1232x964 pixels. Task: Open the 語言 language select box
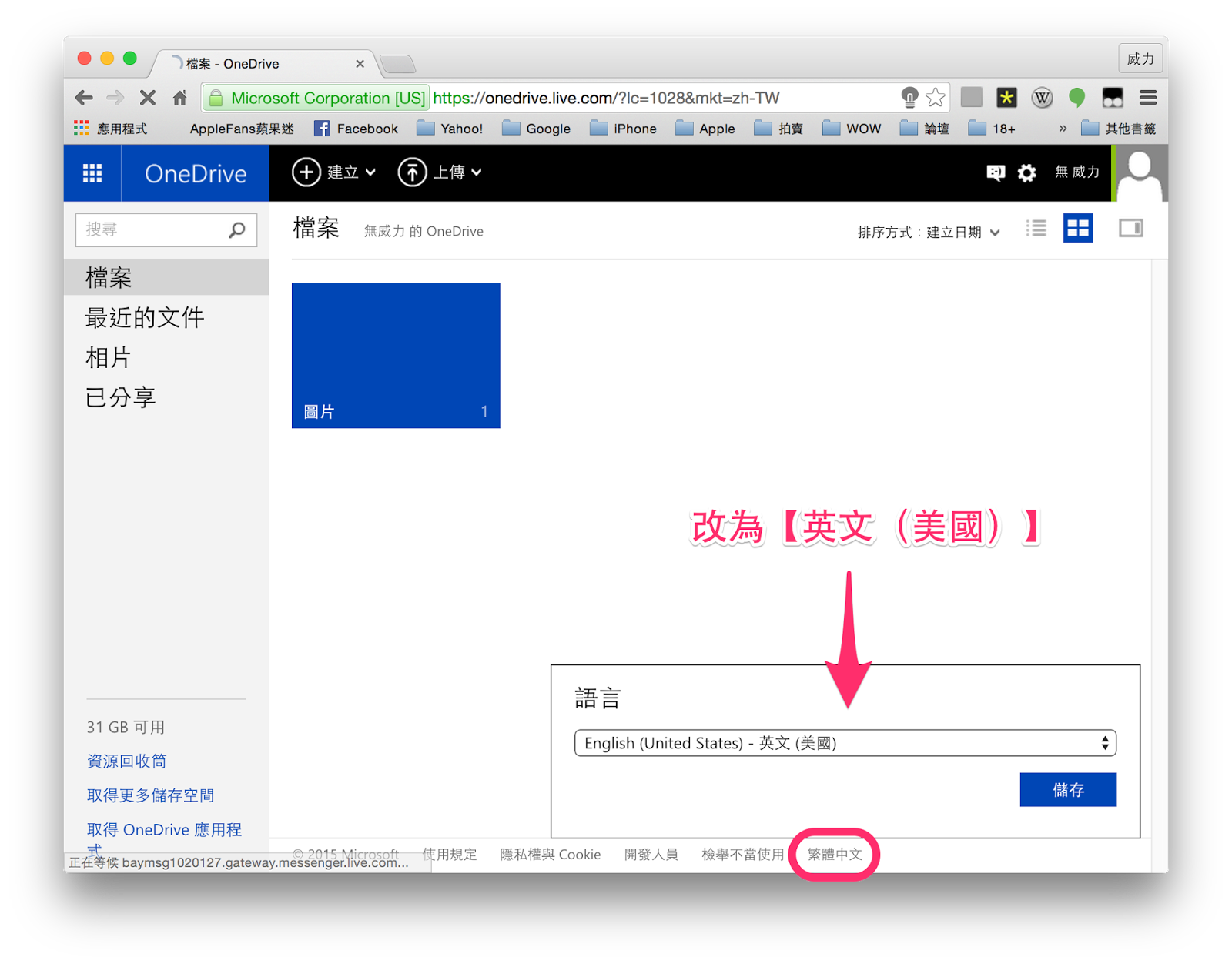tap(845, 743)
